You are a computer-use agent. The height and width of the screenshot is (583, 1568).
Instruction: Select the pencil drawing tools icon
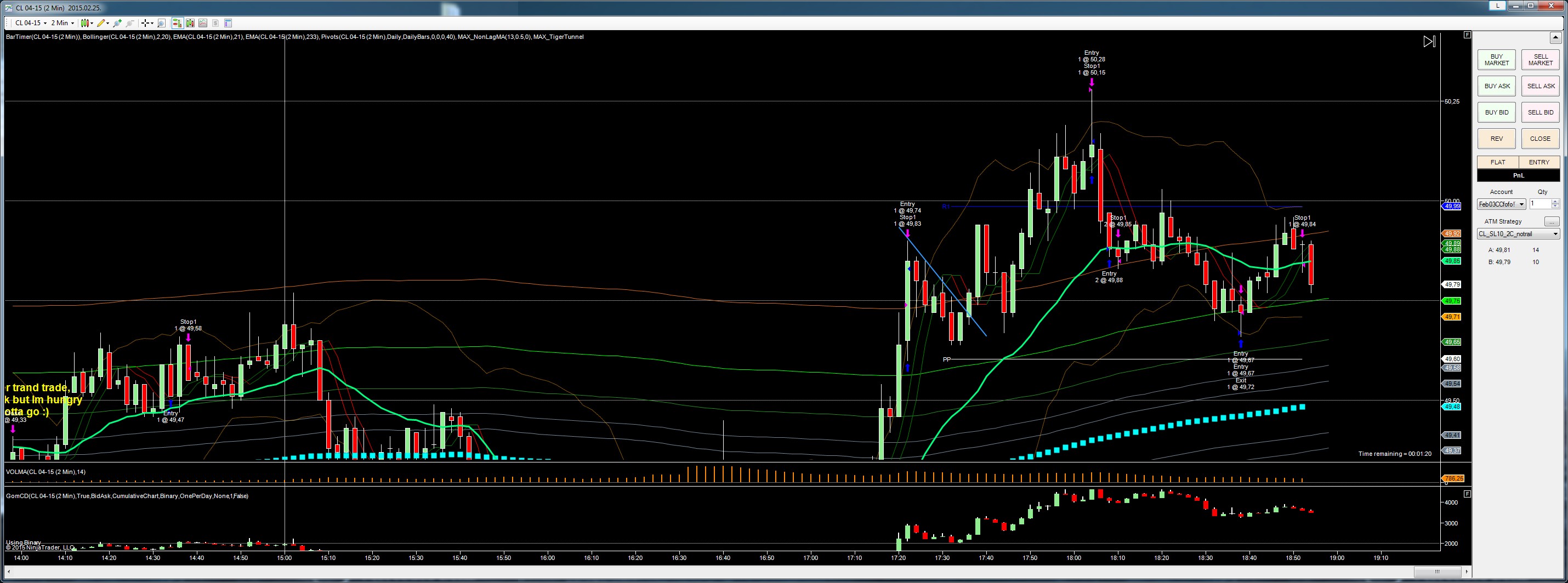coord(101,23)
